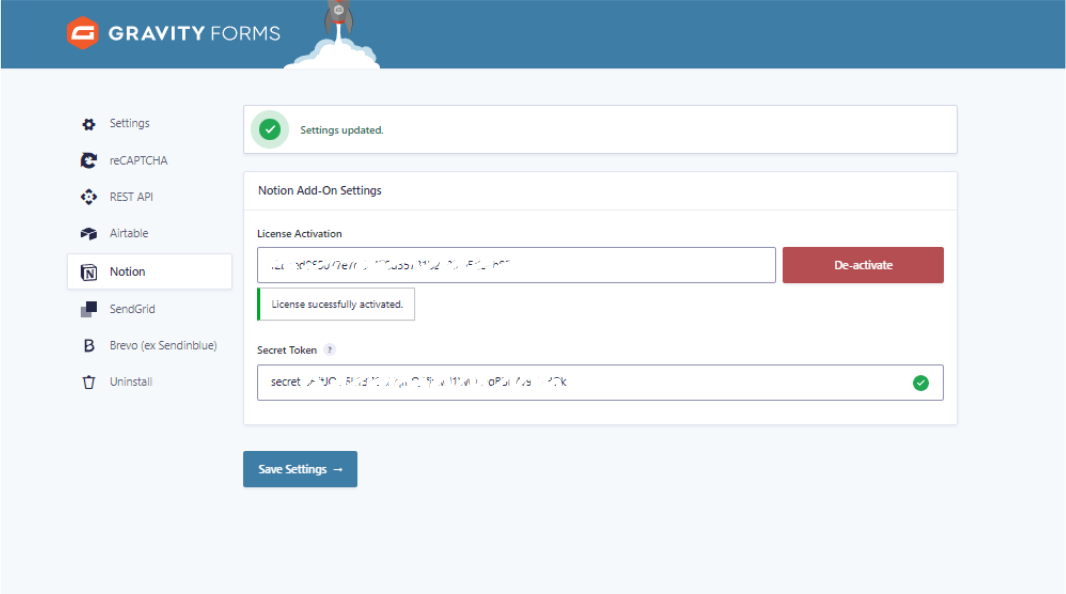
Task: Focus the License Activation key field
Action: point(516,265)
